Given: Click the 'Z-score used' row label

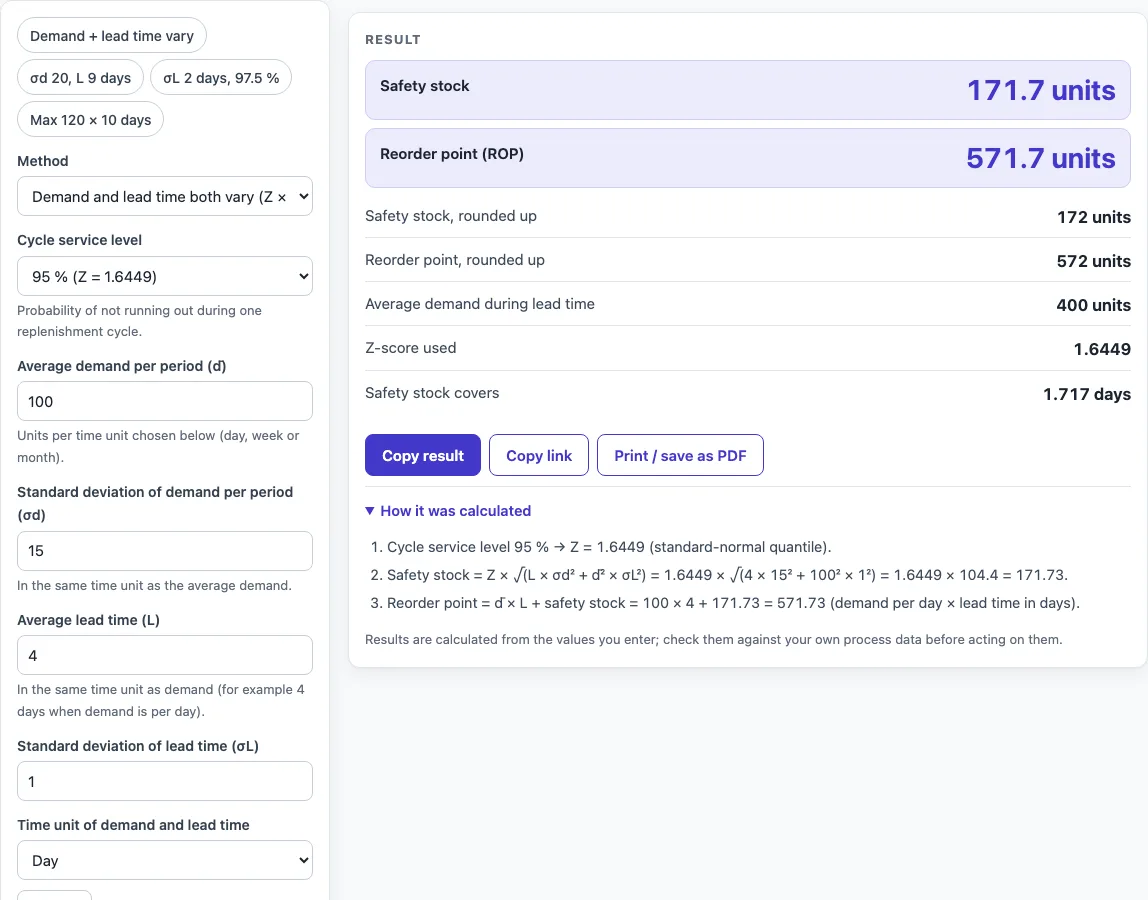Looking at the screenshot, I should (x=411, y=348).
